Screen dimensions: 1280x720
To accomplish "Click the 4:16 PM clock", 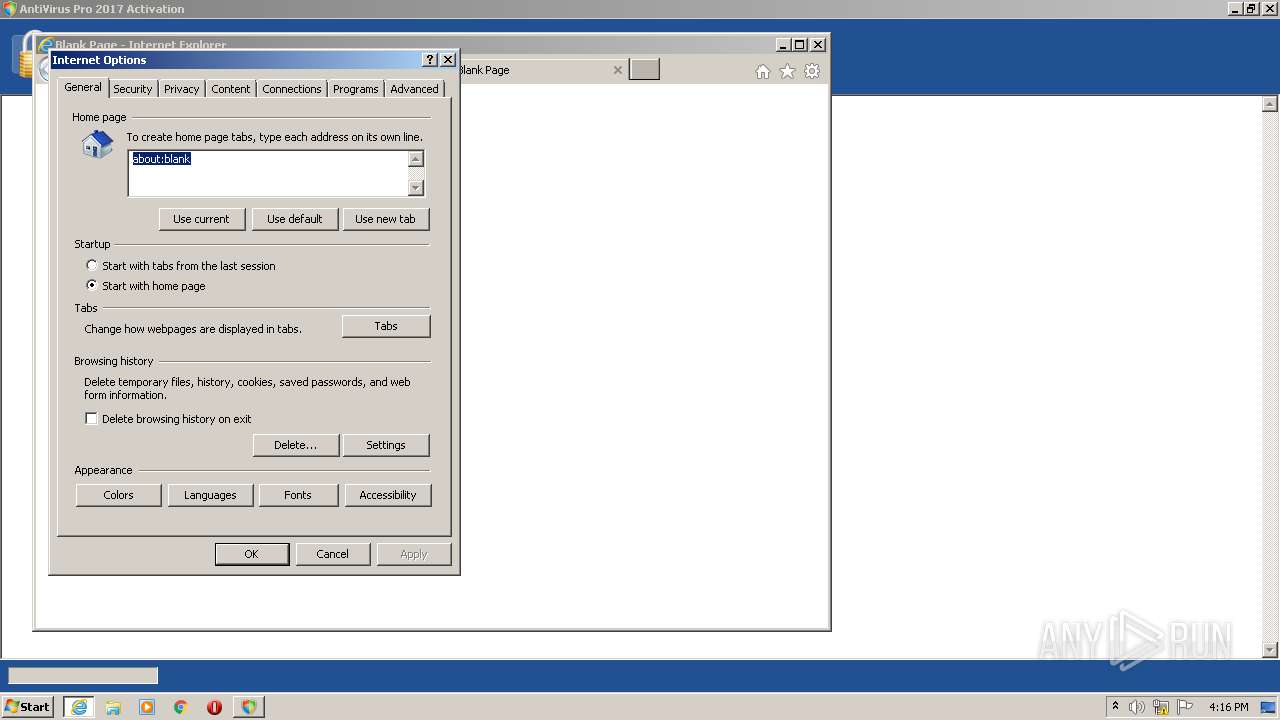I will pos(1228,707).
